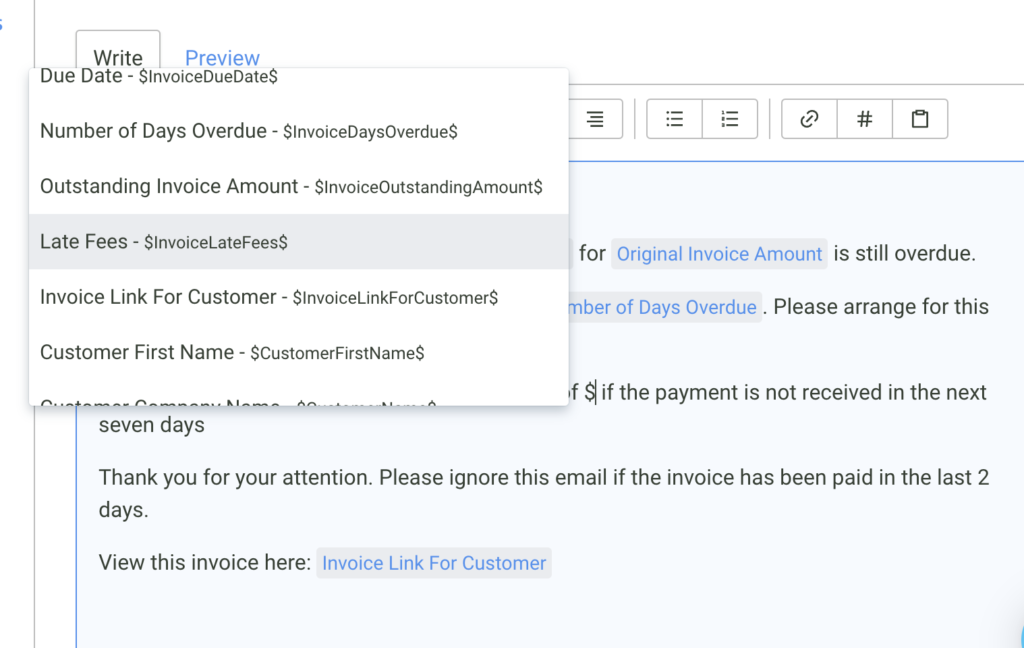Select Customer First Name option
This screenshot has width=1024, height=648.
pos(232,353)
